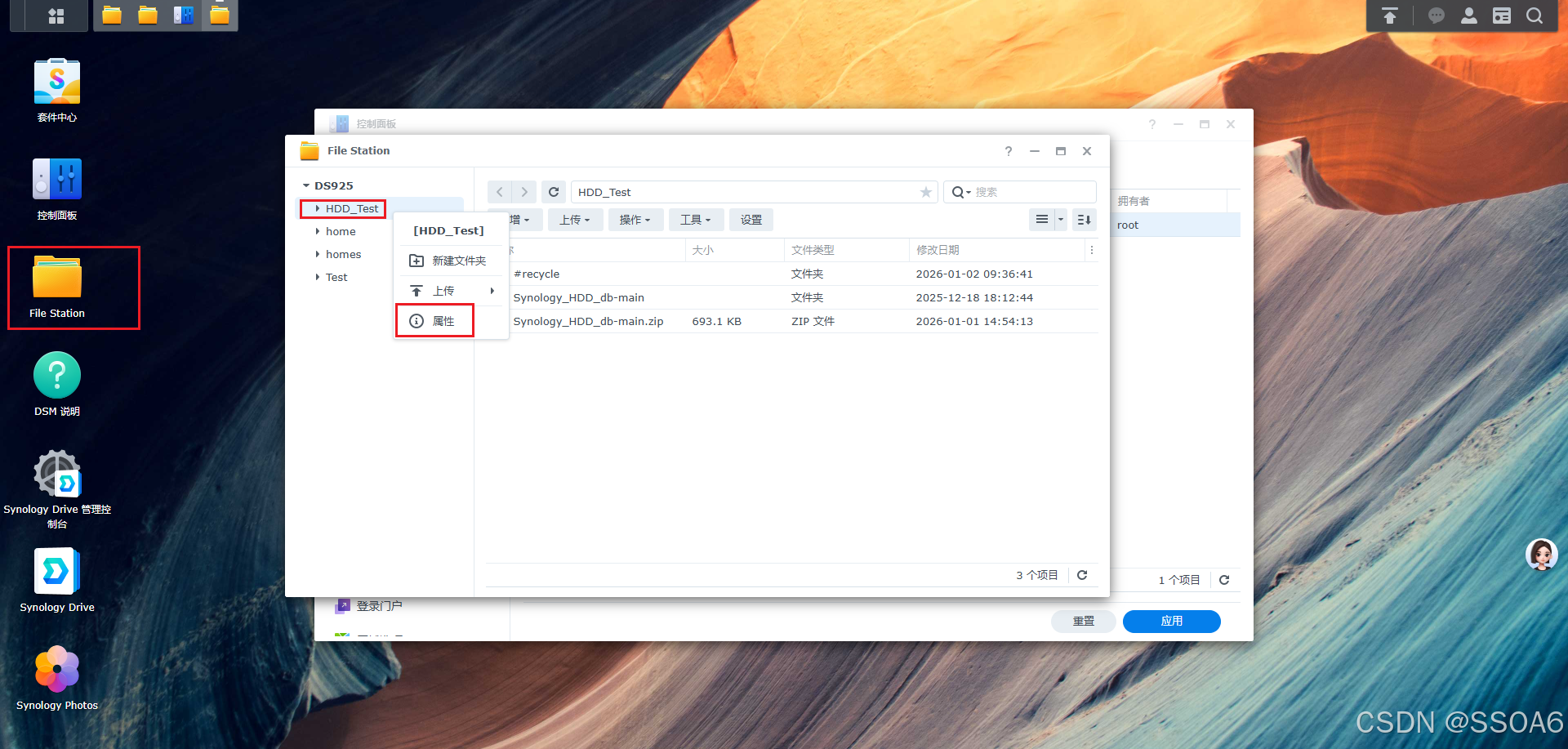The height and width of the screenshot is (749, 1568).
Task: Open the 工具 toolbar dropdown
Action: [696, 220]
